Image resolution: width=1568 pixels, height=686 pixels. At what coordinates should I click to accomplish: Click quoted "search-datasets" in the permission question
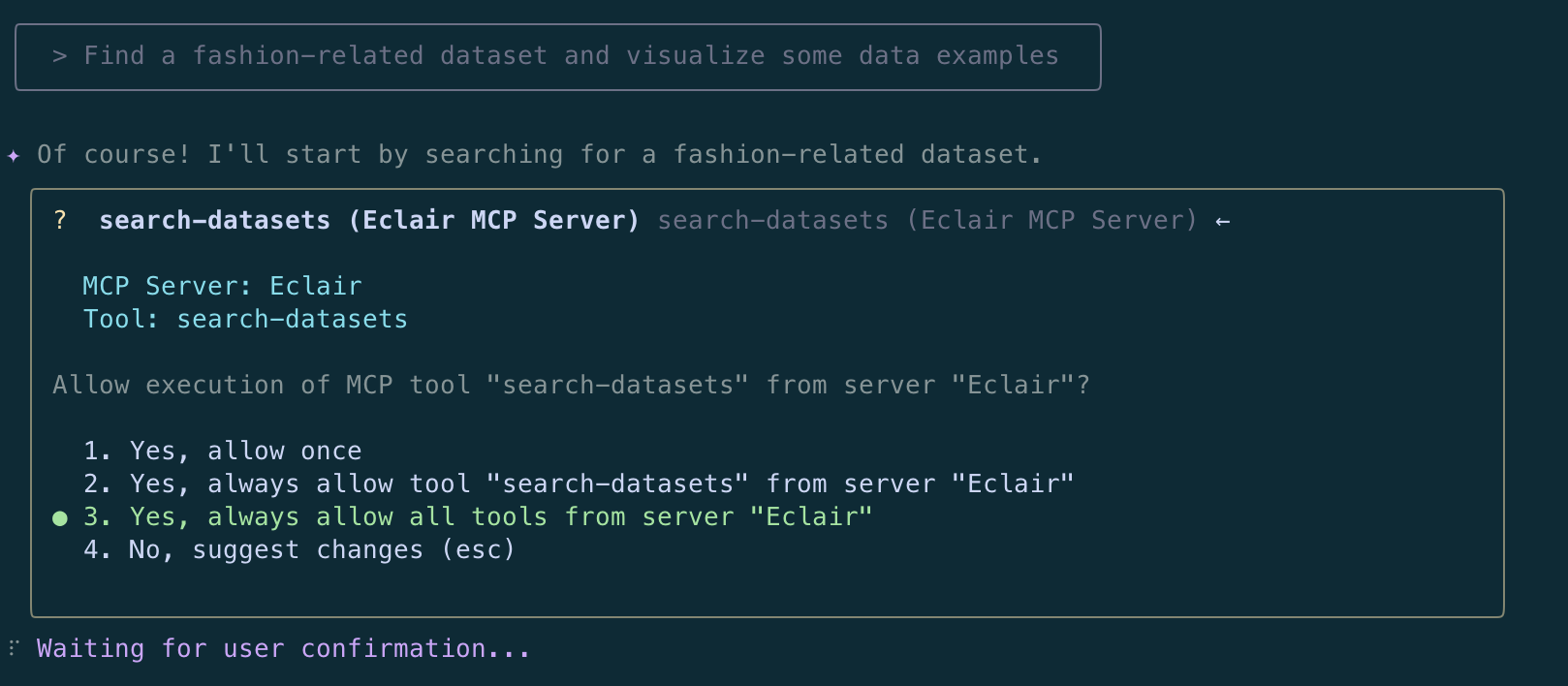617,386
